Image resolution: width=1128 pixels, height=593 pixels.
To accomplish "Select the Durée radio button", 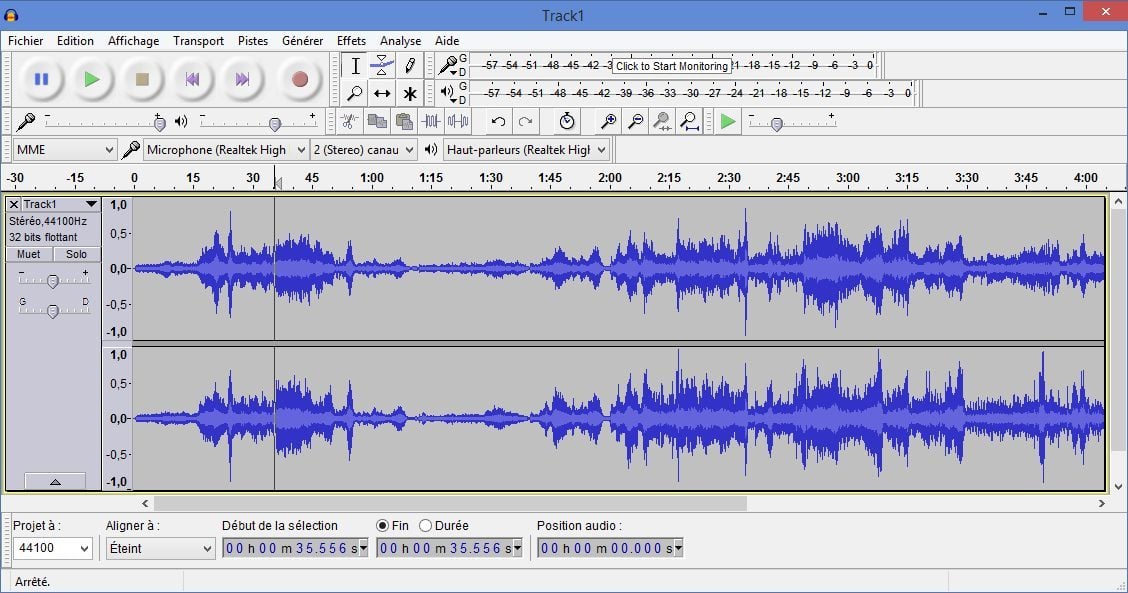I will coord(426,525).
